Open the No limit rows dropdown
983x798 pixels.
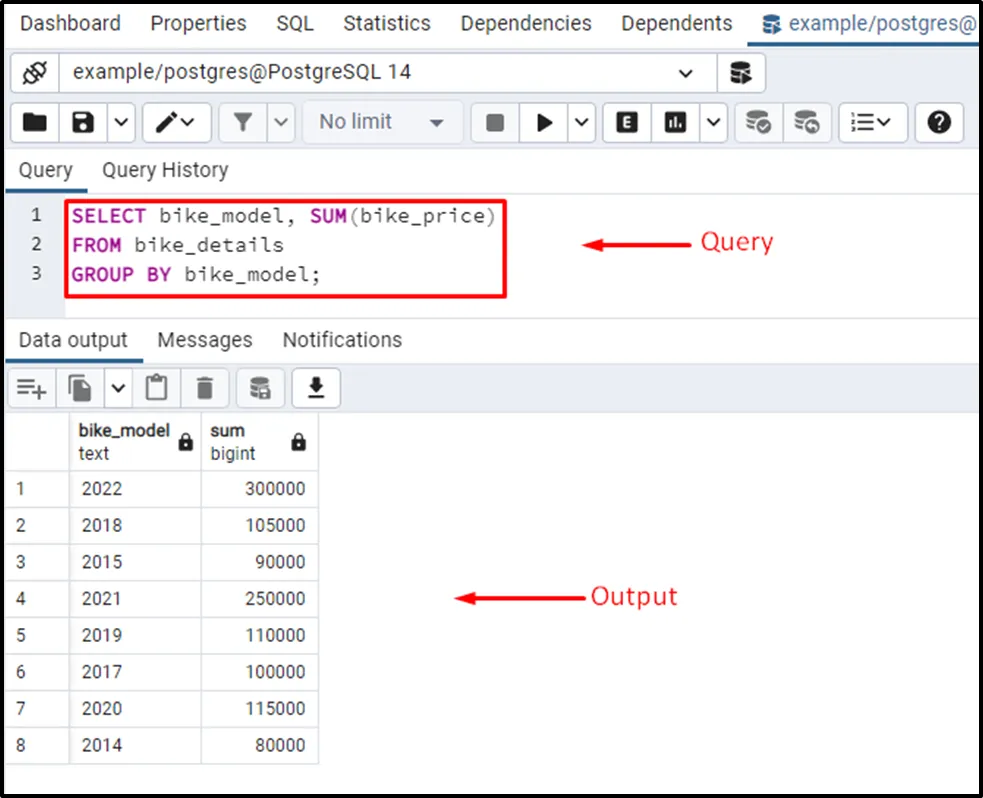tap(382, 122)
